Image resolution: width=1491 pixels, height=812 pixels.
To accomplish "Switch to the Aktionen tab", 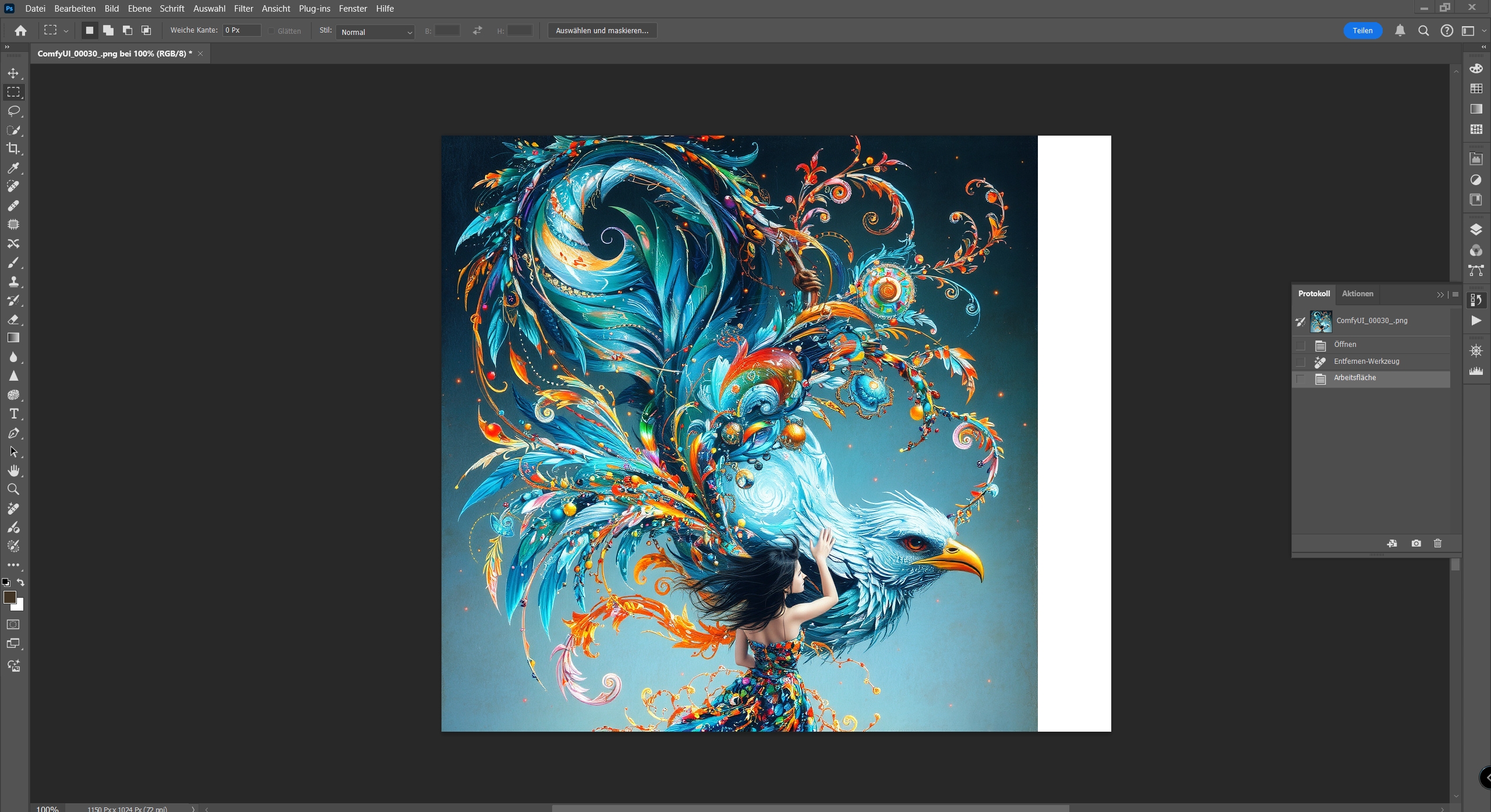I will [1357, 293].
